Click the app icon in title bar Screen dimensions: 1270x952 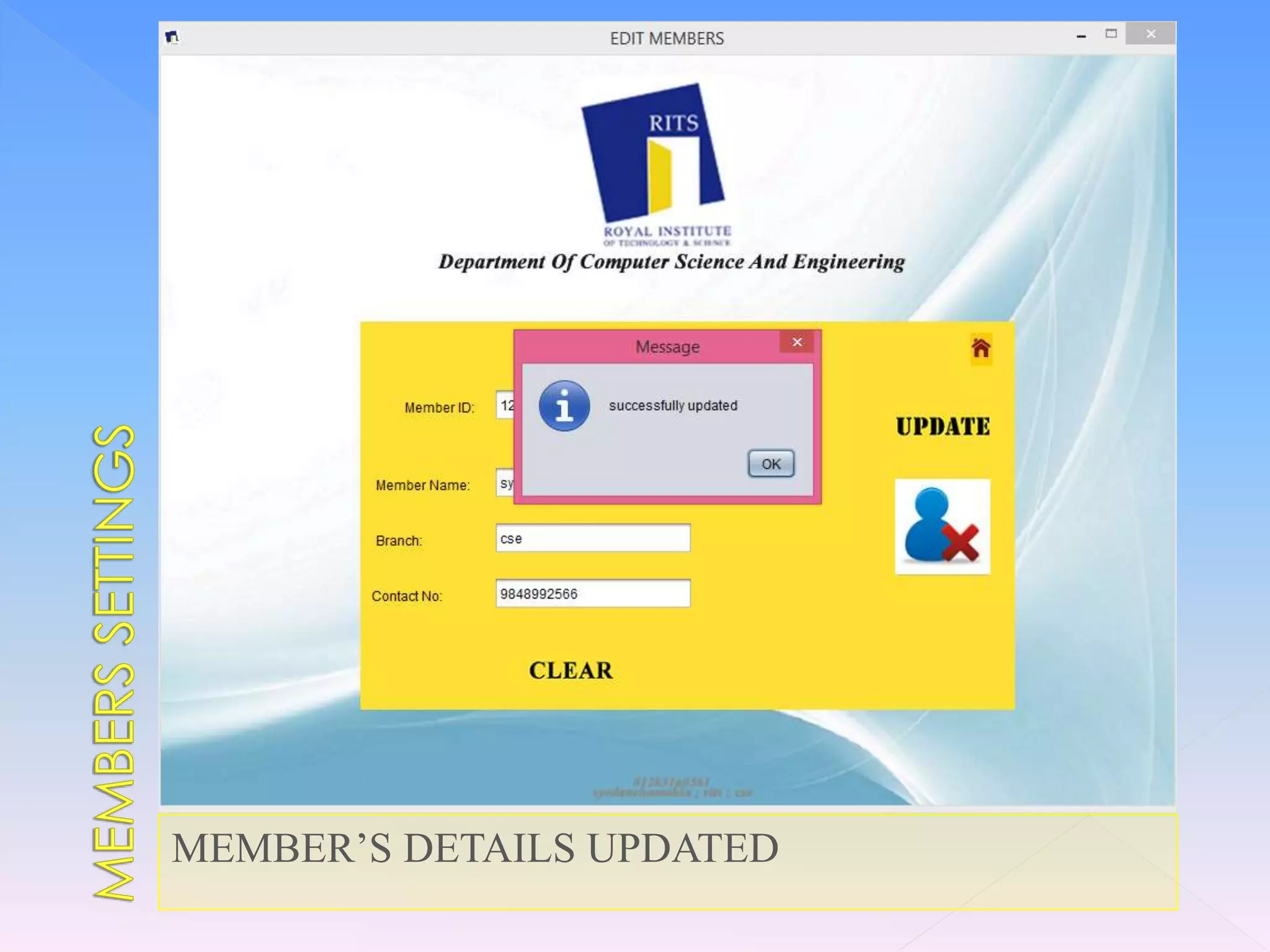[x=172, y=38]
